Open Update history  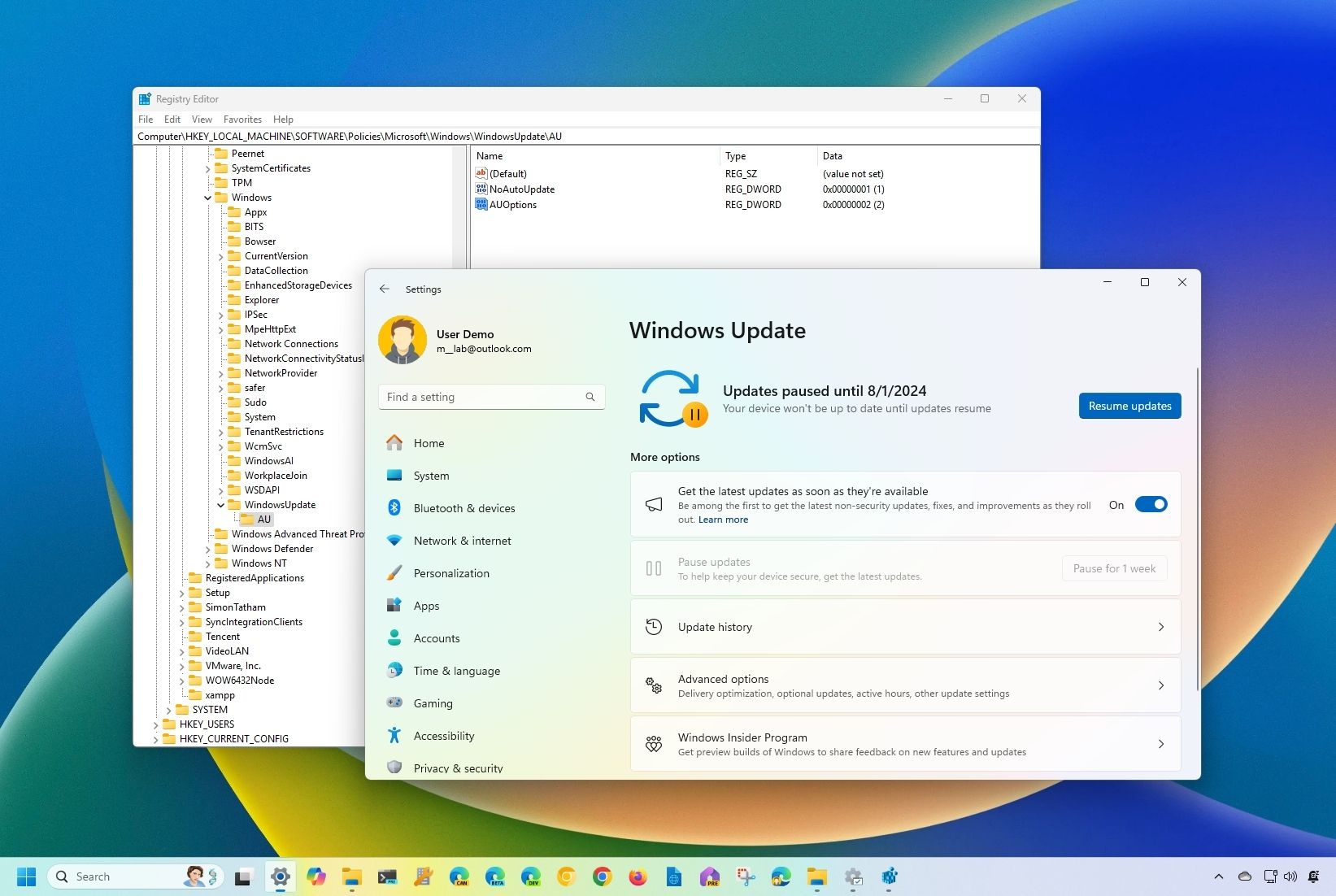click(x=904, y=626)
